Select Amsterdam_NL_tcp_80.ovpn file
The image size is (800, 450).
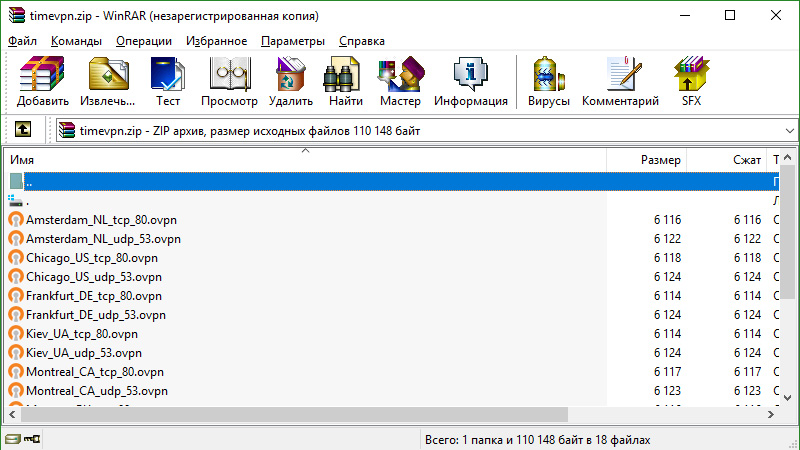[x=103, y=220]
